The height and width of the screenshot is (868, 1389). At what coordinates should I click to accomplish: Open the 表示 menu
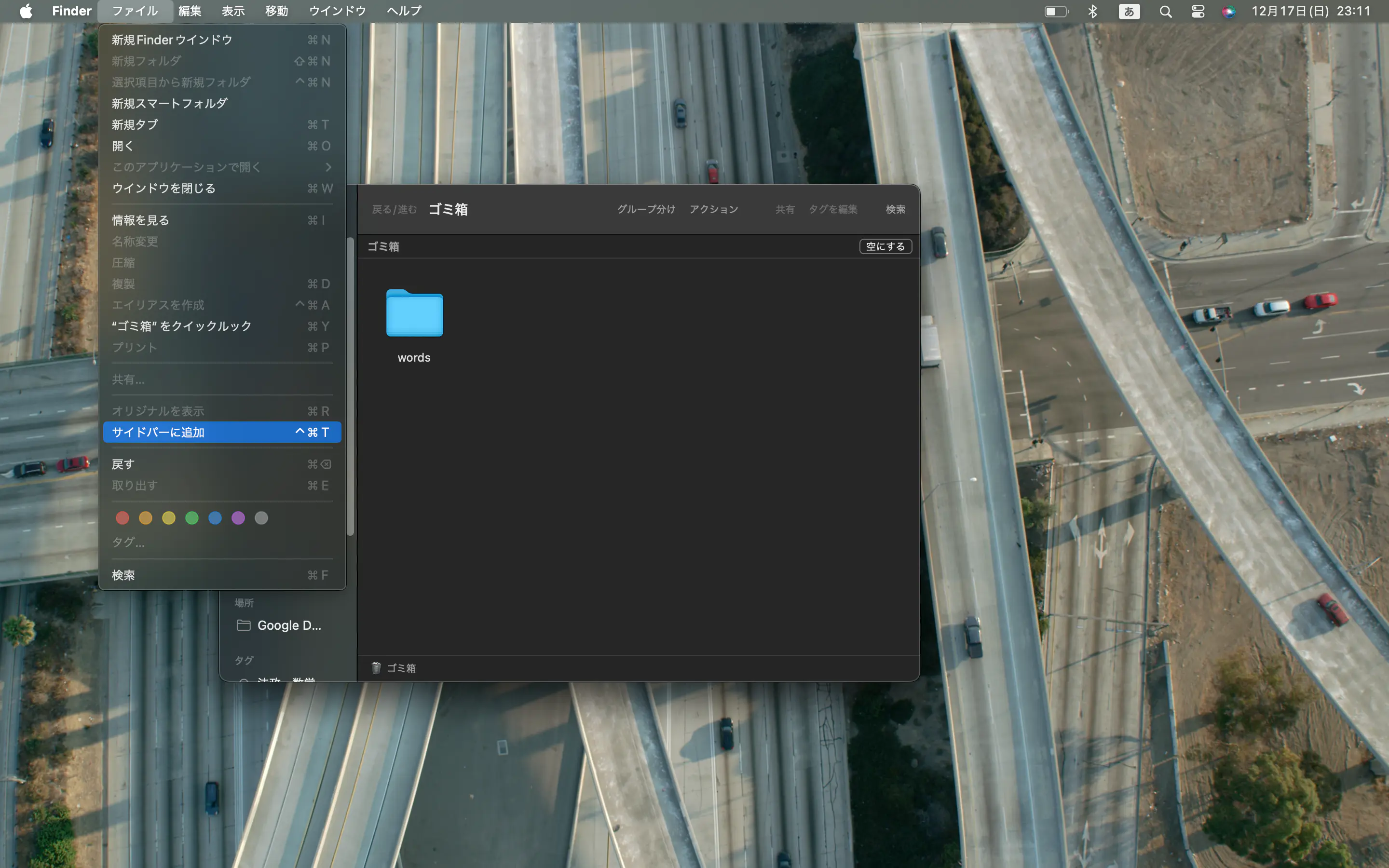pyautogui.click(x=233, y=11)
